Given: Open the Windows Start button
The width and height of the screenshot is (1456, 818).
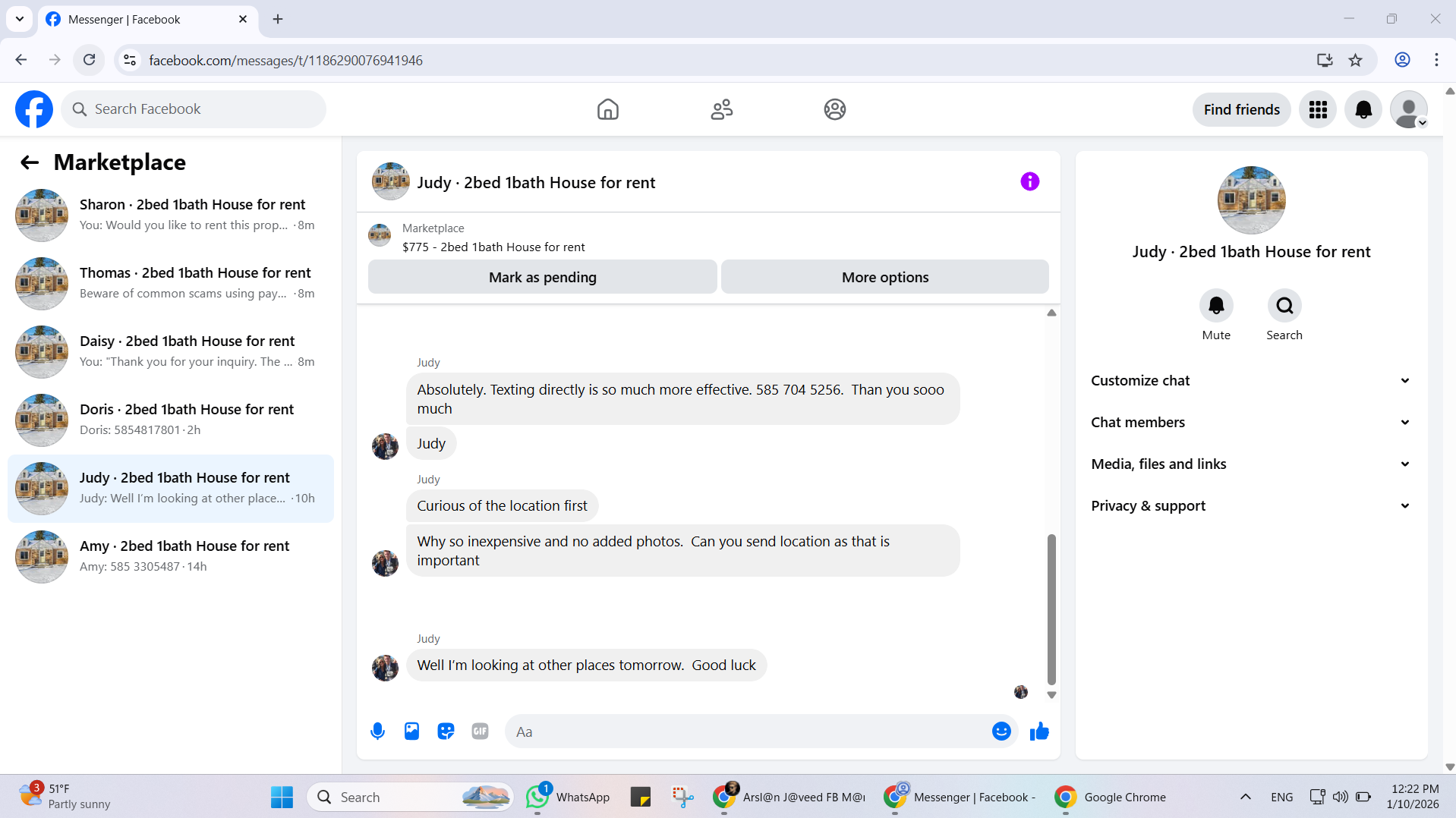Looking at the screenshot, I should tap(282, 797).
